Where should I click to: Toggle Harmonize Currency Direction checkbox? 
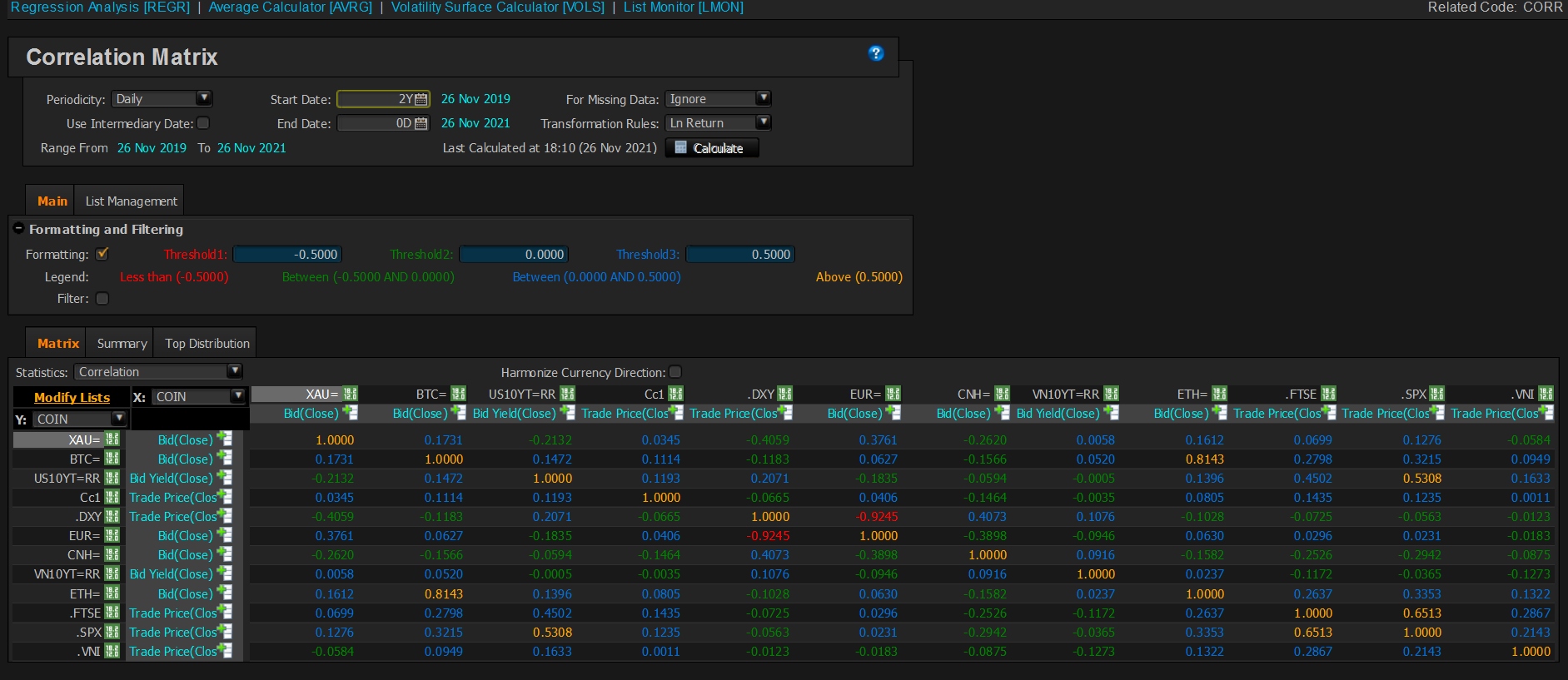[x=675, y=372]
